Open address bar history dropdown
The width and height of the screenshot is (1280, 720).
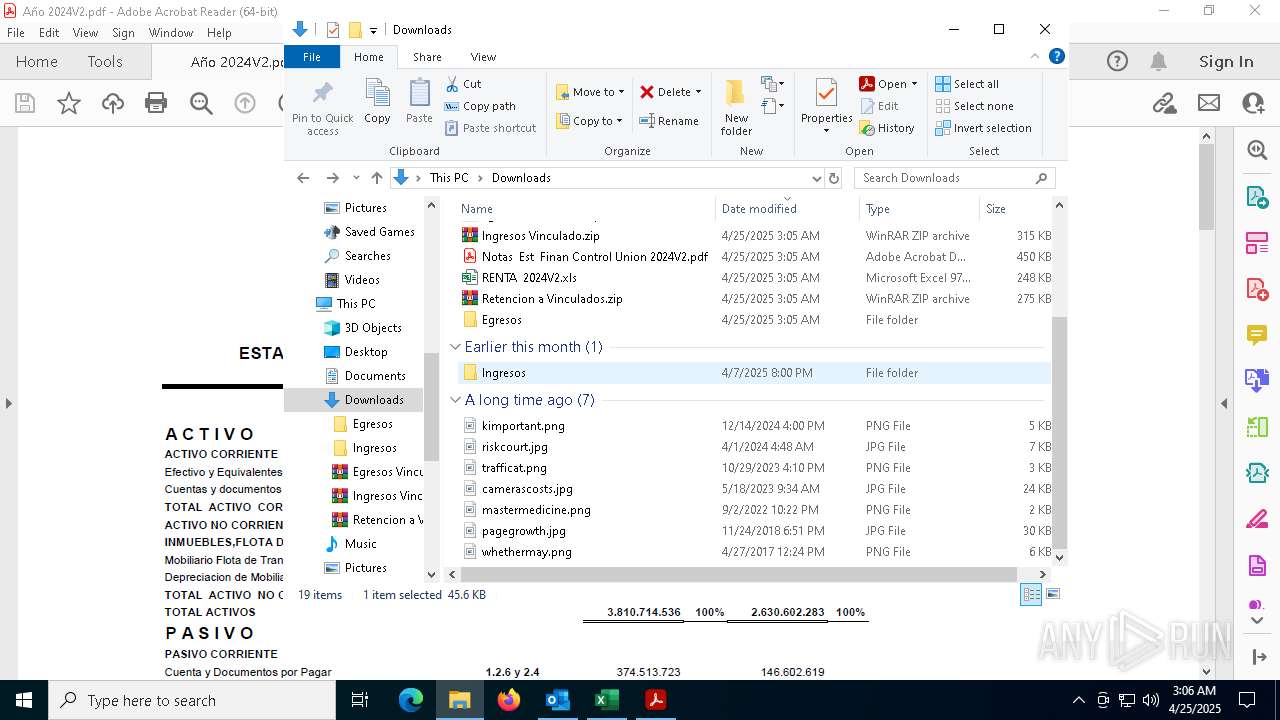click(816, 178)
